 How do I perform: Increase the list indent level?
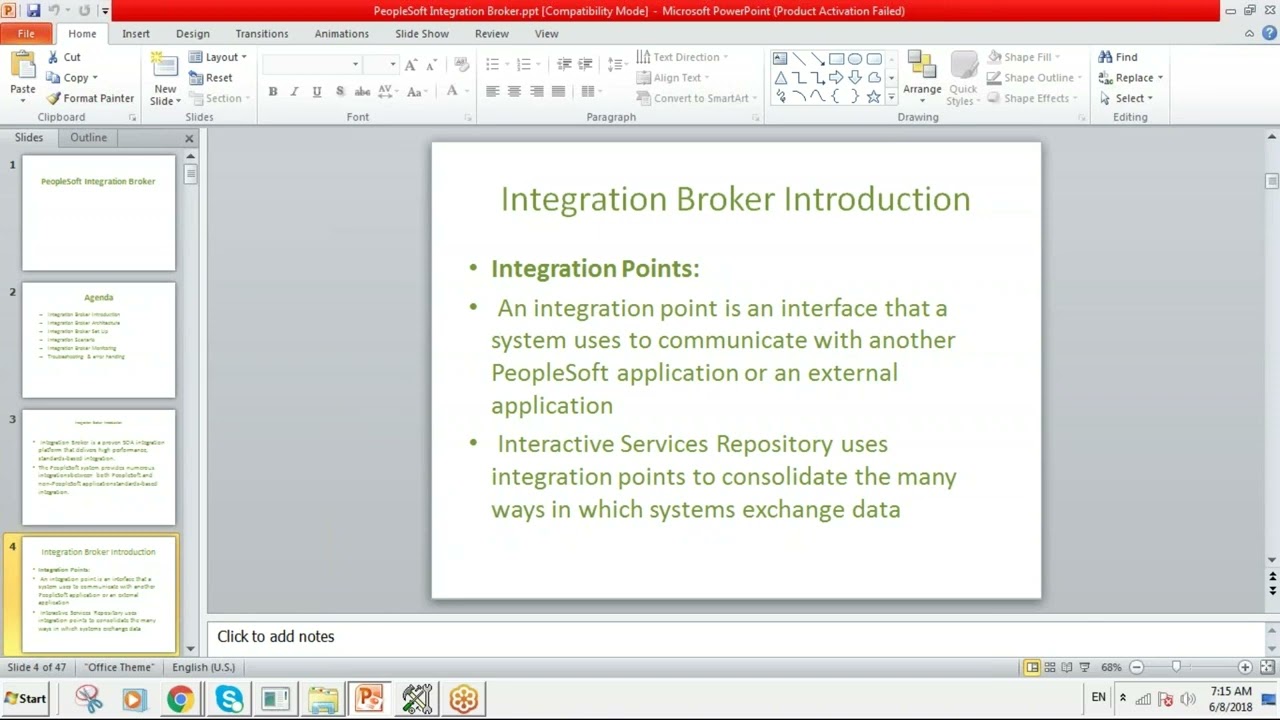tap(585, 64)
